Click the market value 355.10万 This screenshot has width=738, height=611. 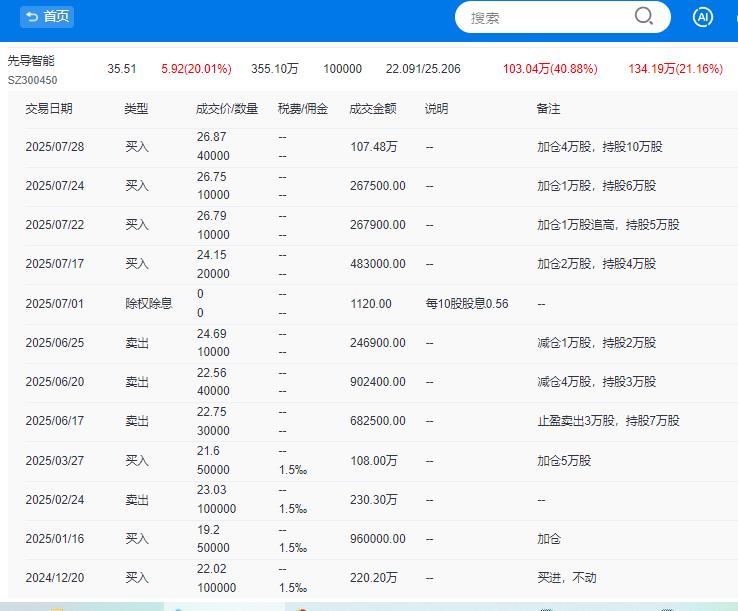click(x=275, y=69)
